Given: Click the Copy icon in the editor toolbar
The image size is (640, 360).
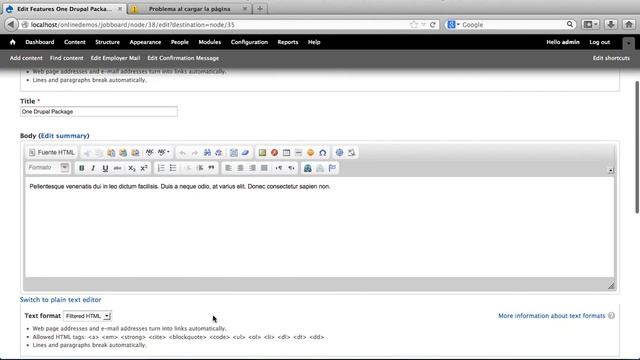Looking at the screenshot, I should coord(99,153).
